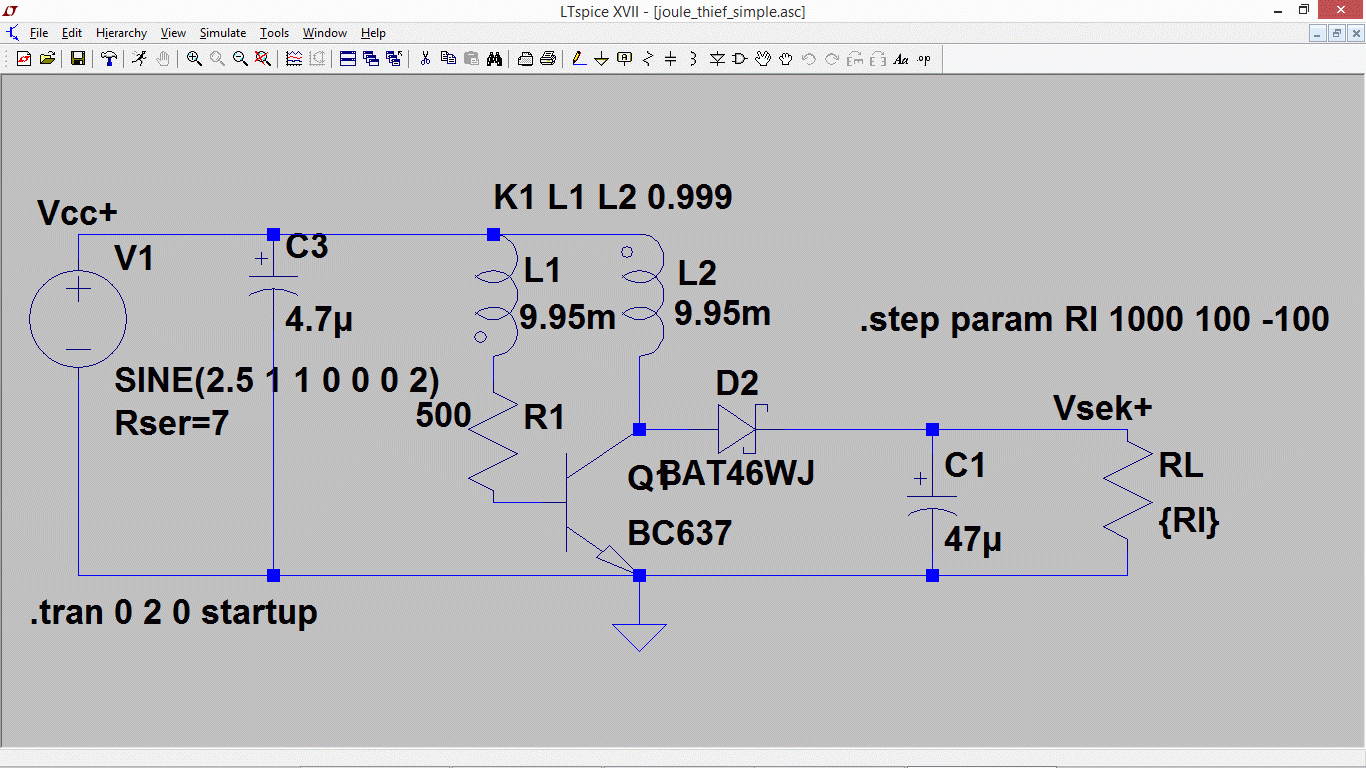Open the Tools menu

(x=274, y=33)
